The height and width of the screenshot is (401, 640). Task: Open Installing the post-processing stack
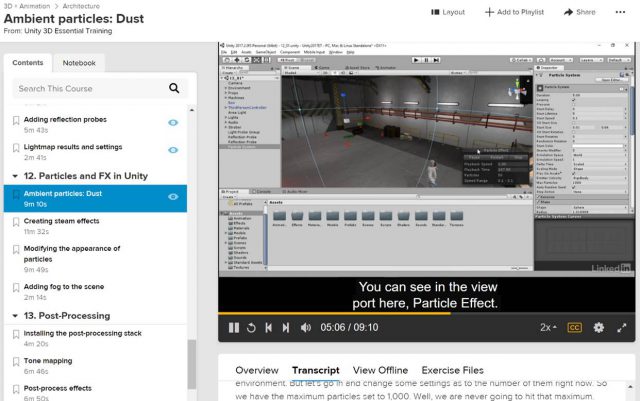pyautogui.click(x=82, y=333)
